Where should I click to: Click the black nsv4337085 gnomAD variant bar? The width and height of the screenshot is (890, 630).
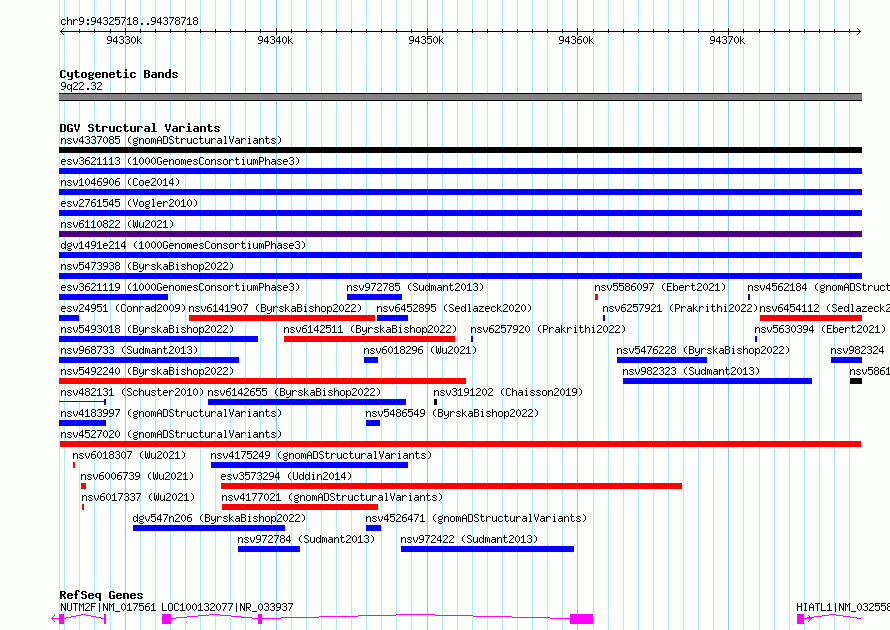pyautogui.click(x=460, y=150)
